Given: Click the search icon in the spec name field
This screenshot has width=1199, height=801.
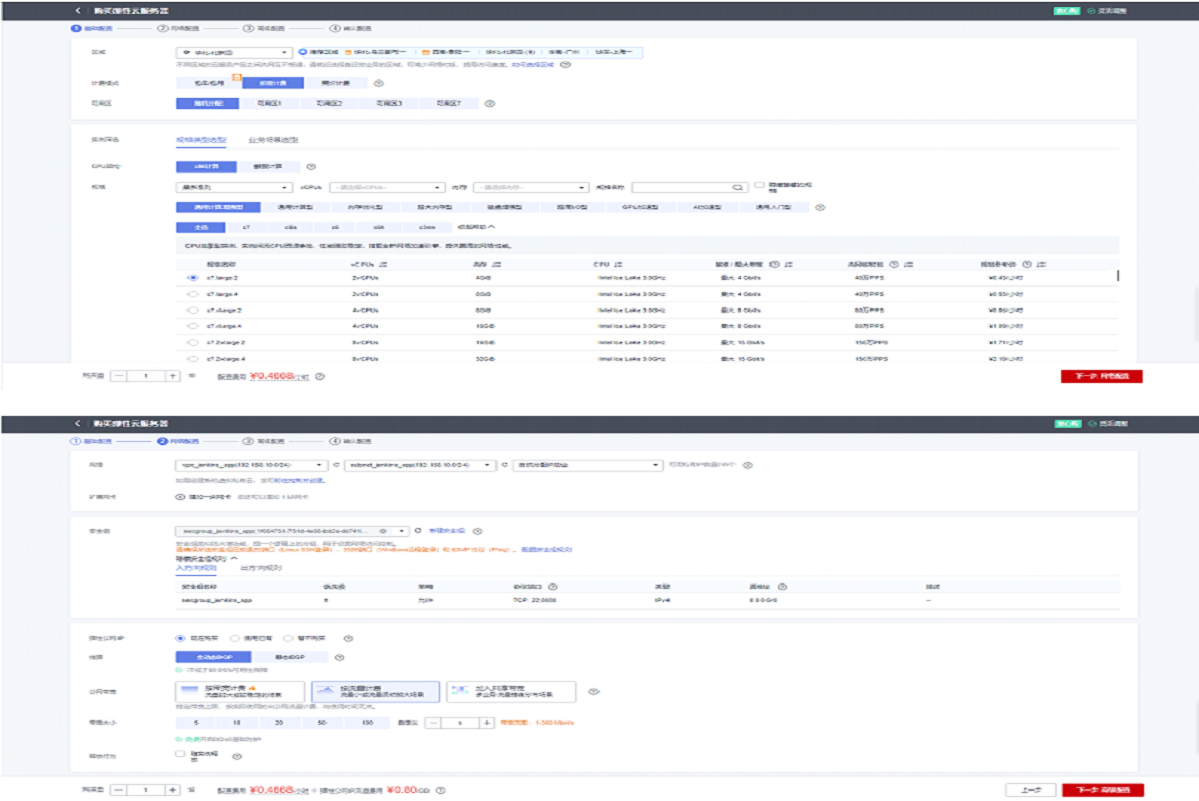Looking at the screenshot, I should tap(737, 187).
